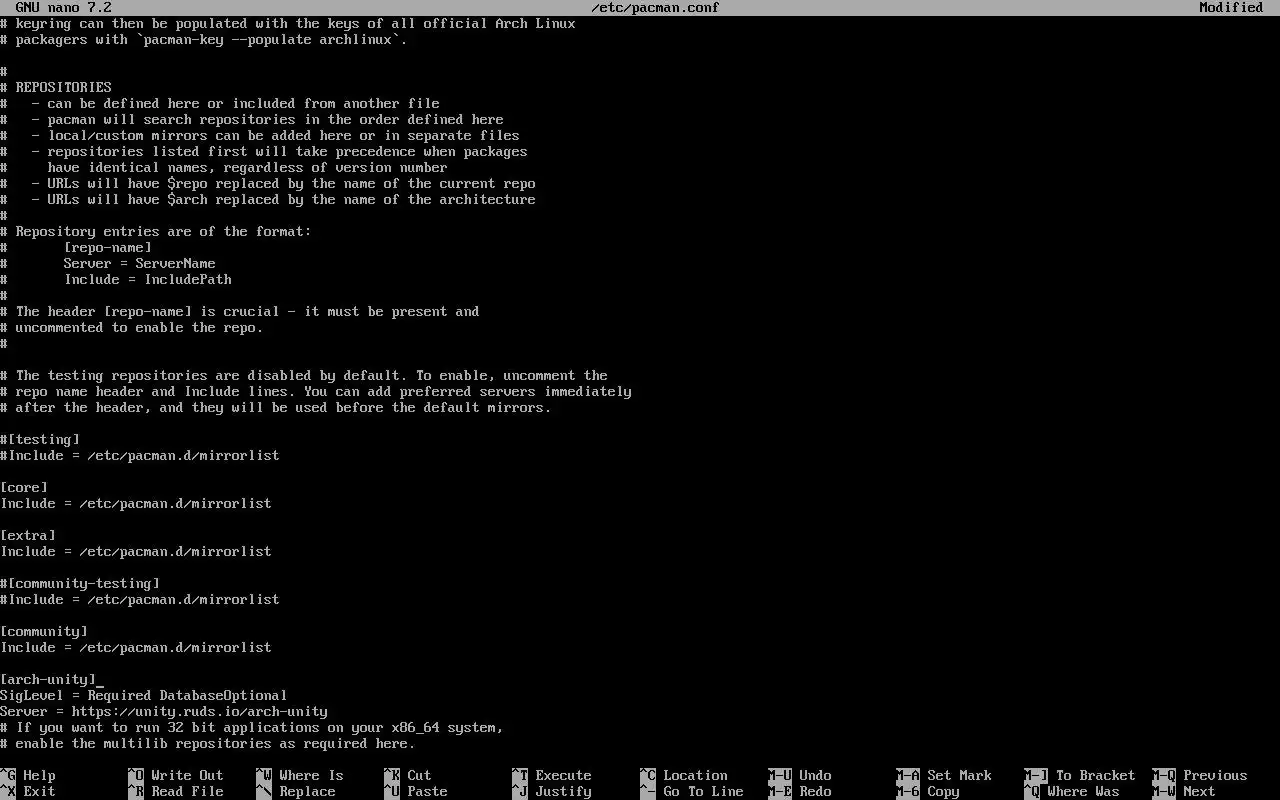
Task: Click 'have identical names, regardless of version' line
Action: coord(224,167)
